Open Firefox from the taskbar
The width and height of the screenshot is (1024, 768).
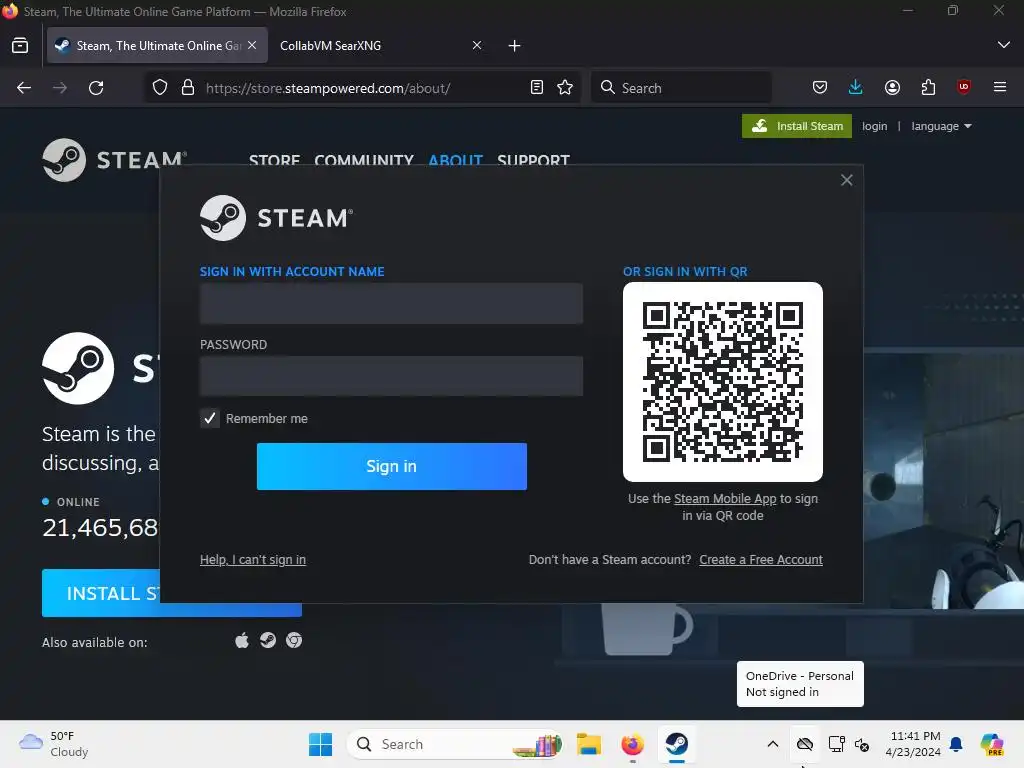pos(632,744)
